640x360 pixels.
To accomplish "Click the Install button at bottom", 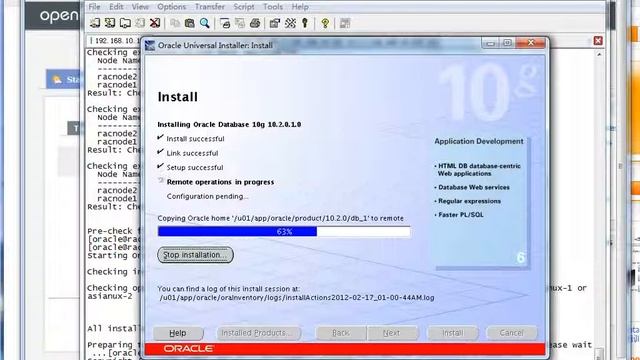I will tap(453, 333).
